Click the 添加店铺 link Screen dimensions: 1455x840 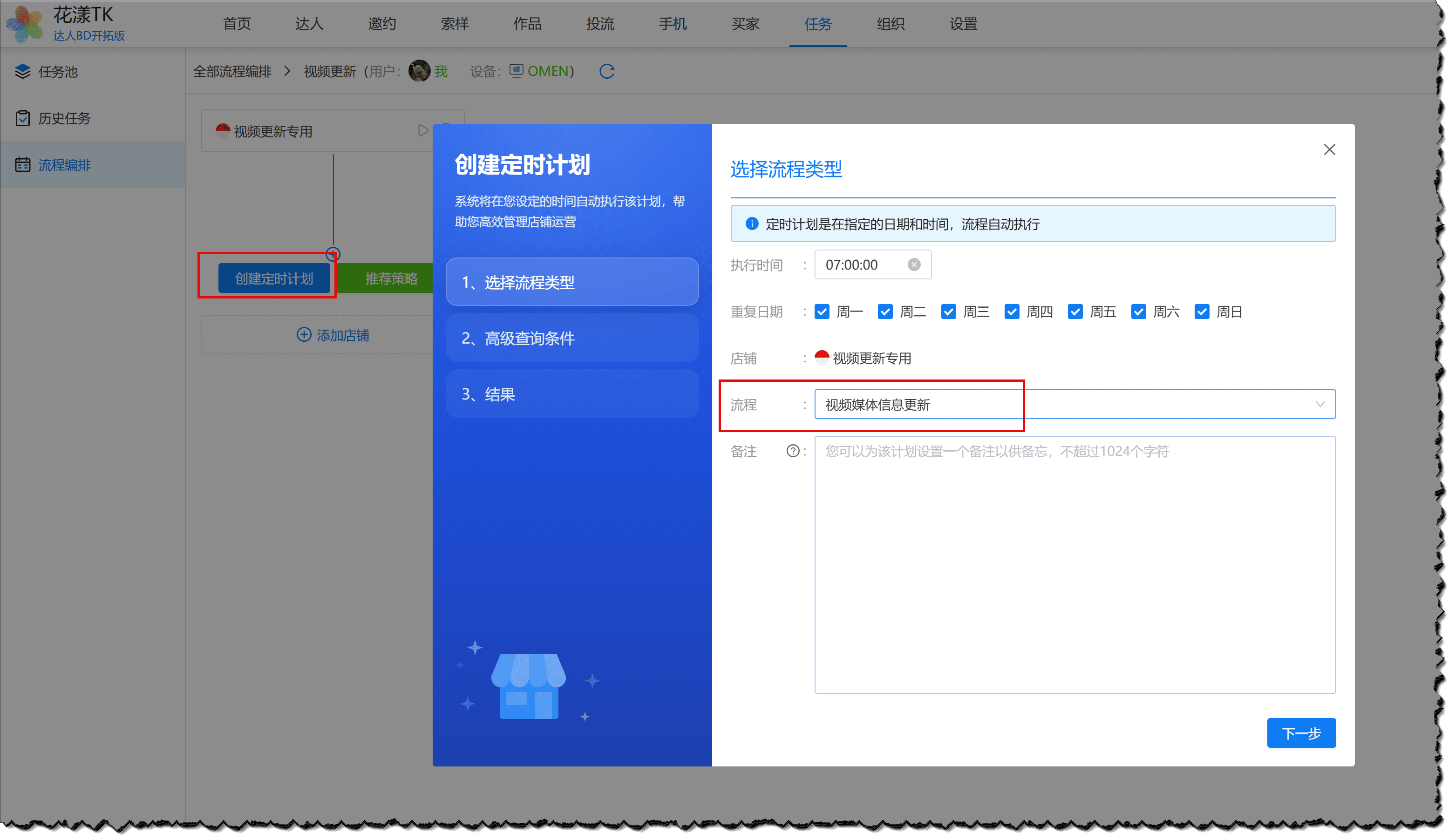tap(332, 335)
